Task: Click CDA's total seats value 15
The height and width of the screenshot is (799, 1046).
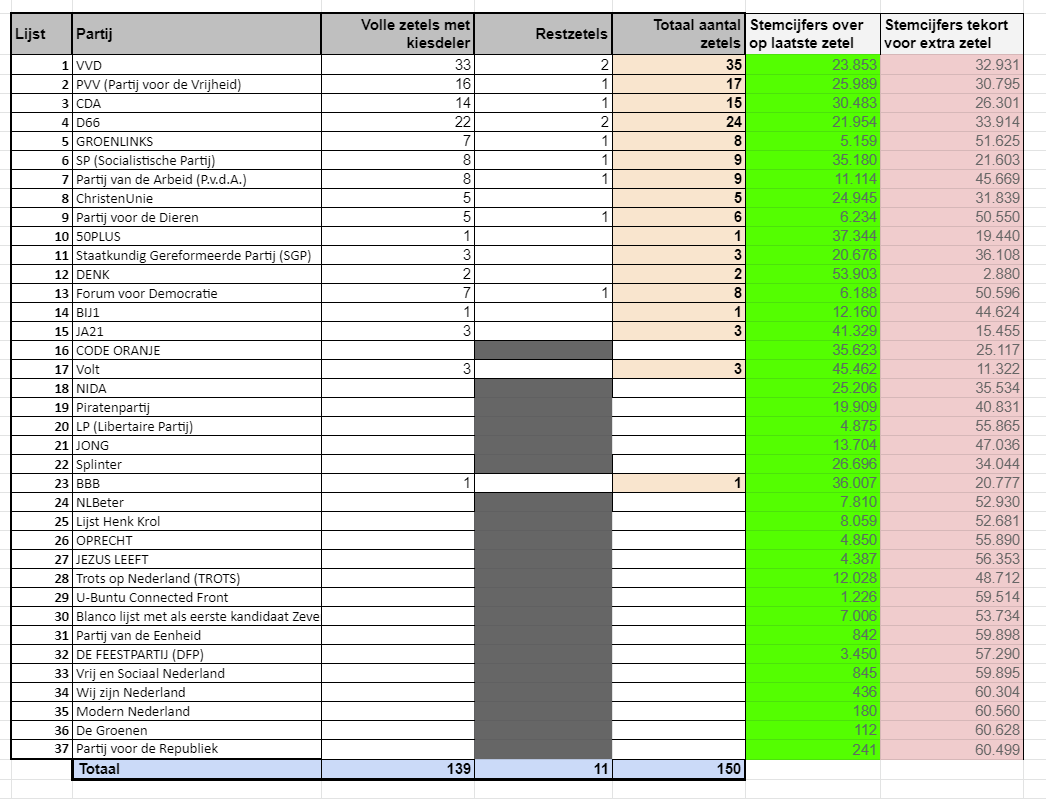Action: 678,103
